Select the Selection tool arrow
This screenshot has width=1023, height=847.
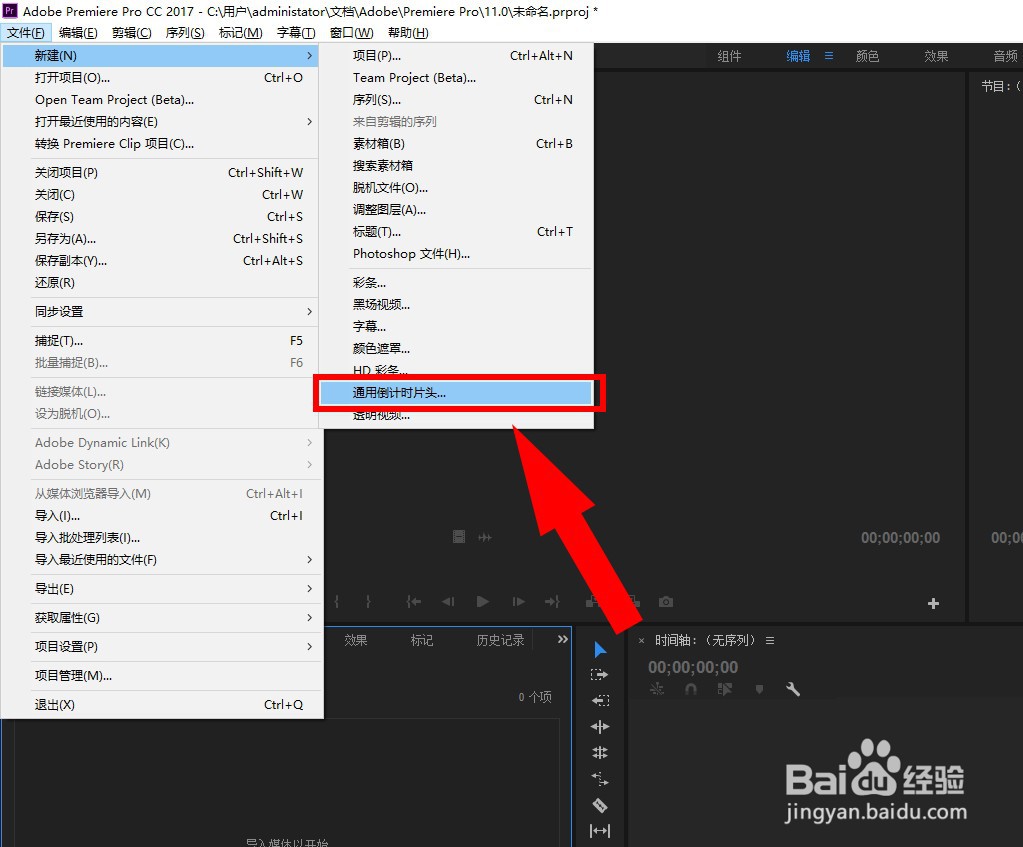click(x=600, y=649)
